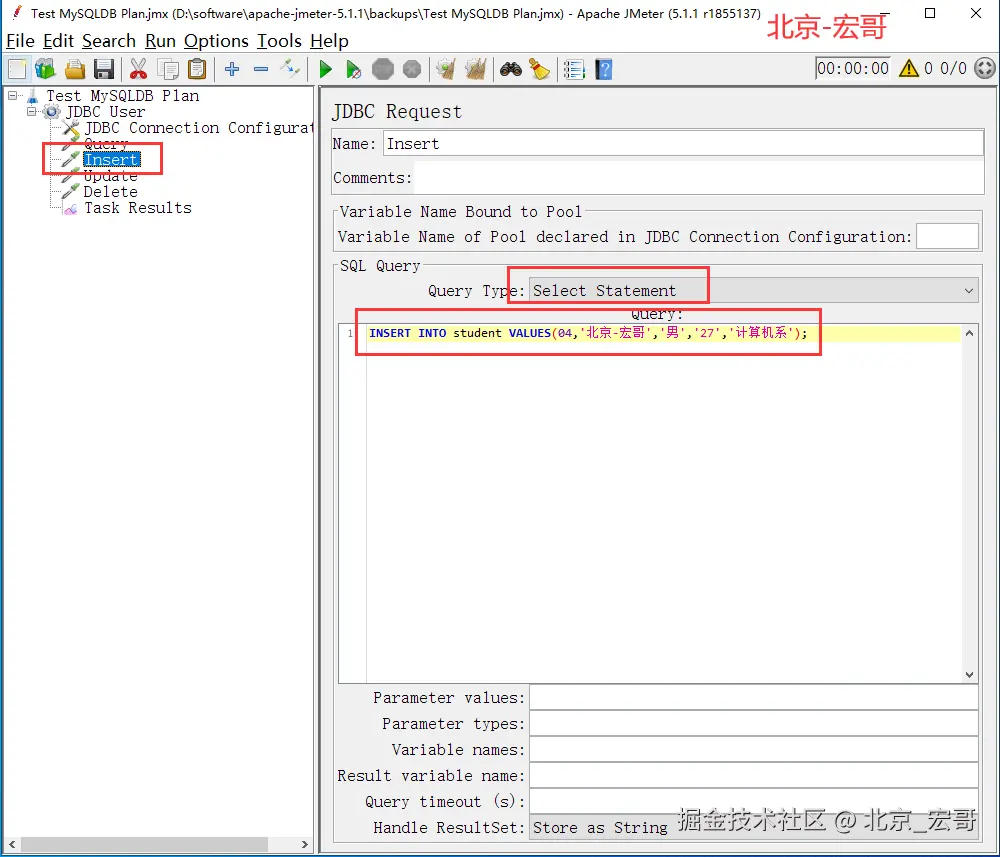Select Task Results listener in tree

pos(138,208)
